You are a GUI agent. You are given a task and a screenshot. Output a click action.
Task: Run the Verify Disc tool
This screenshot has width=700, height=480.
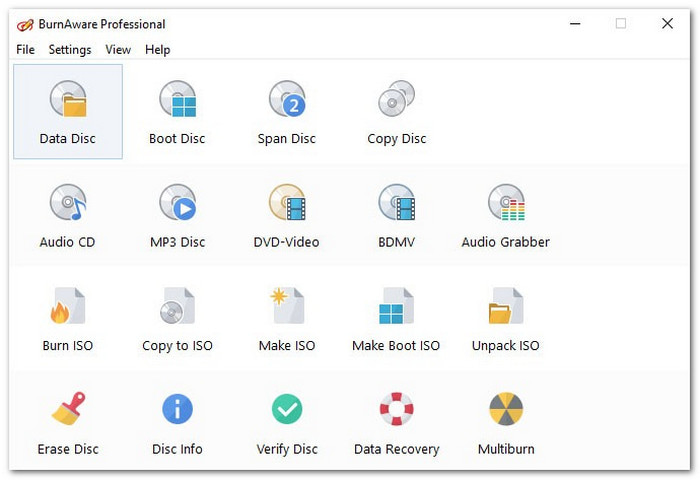[x=287, y=422]
